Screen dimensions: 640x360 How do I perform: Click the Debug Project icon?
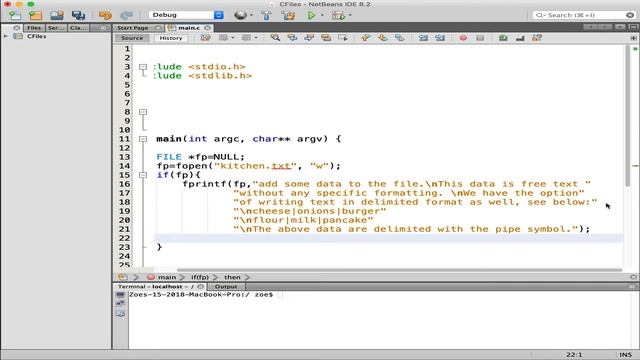point(338,16)
